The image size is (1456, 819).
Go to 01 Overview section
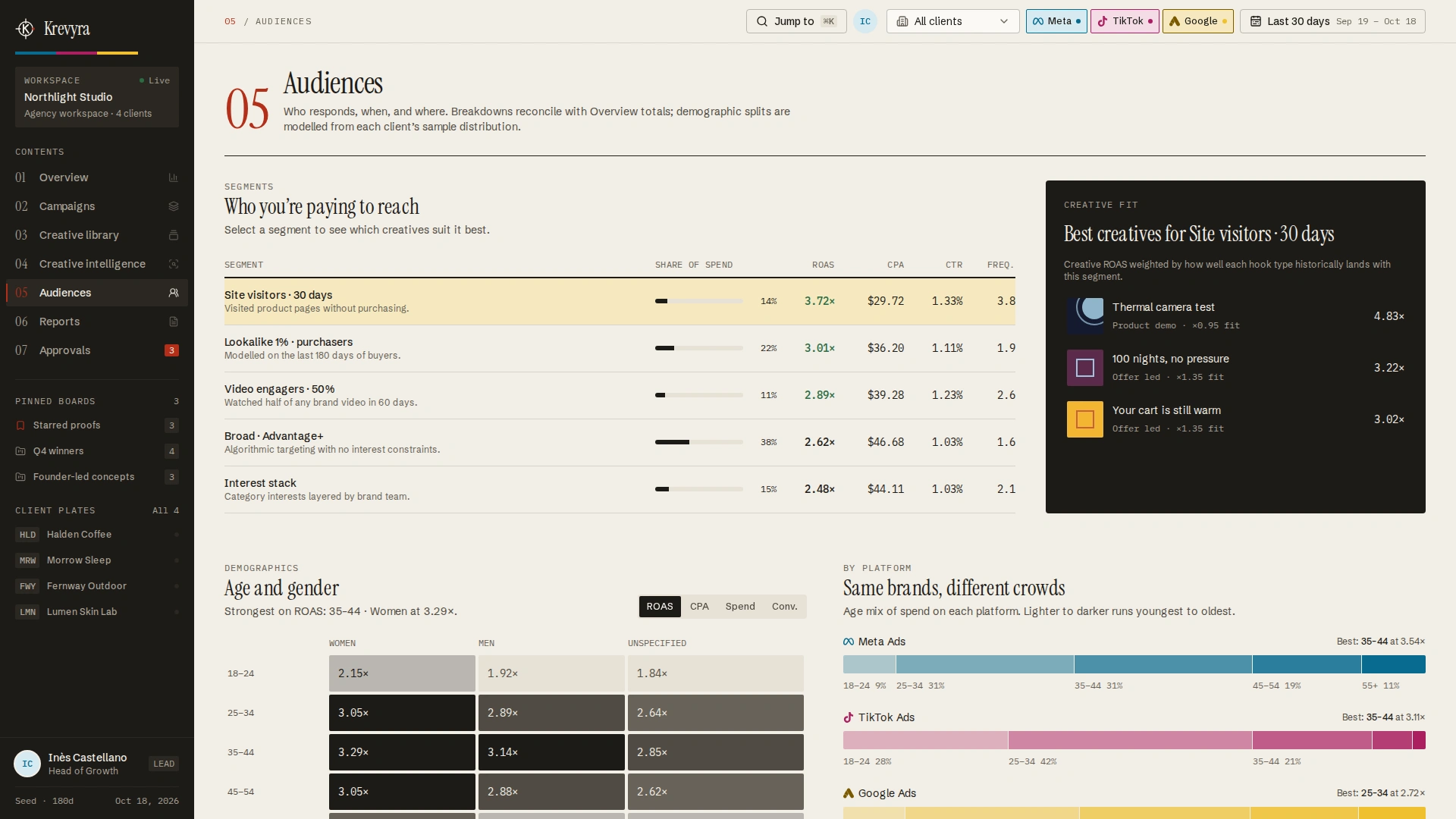point(97,177)
